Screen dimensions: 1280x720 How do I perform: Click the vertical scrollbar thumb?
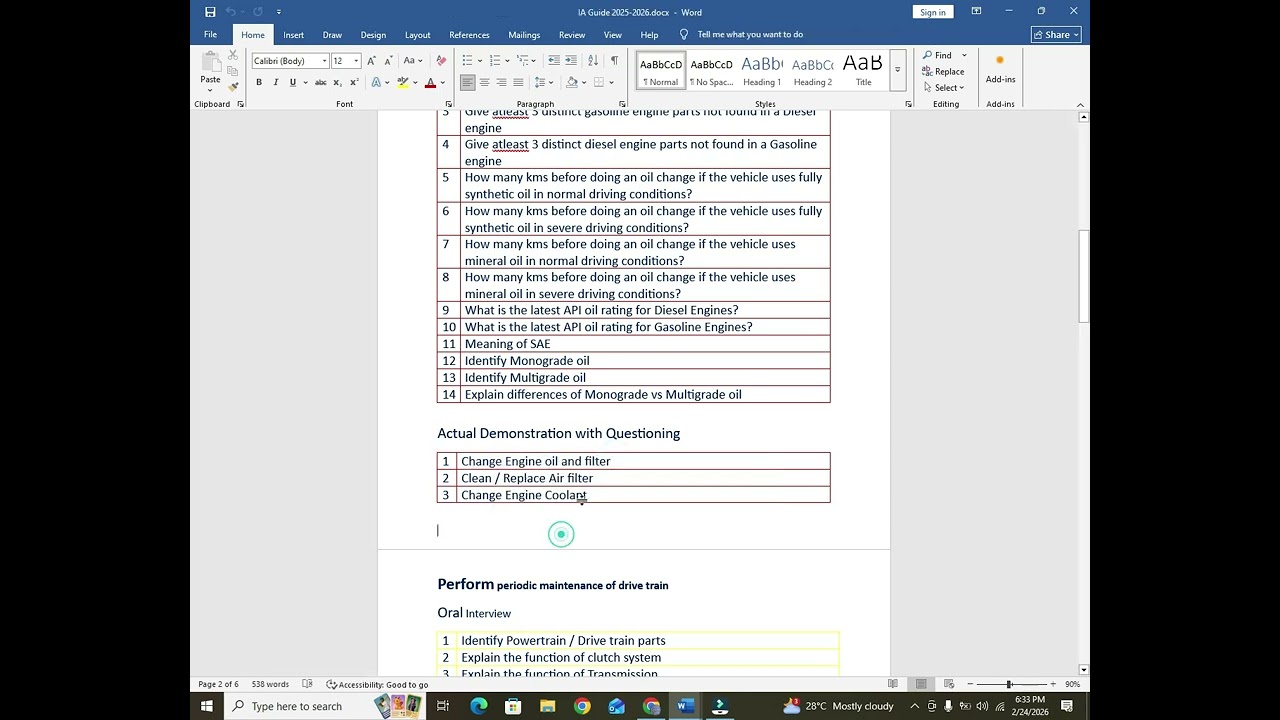(1084, 276)
